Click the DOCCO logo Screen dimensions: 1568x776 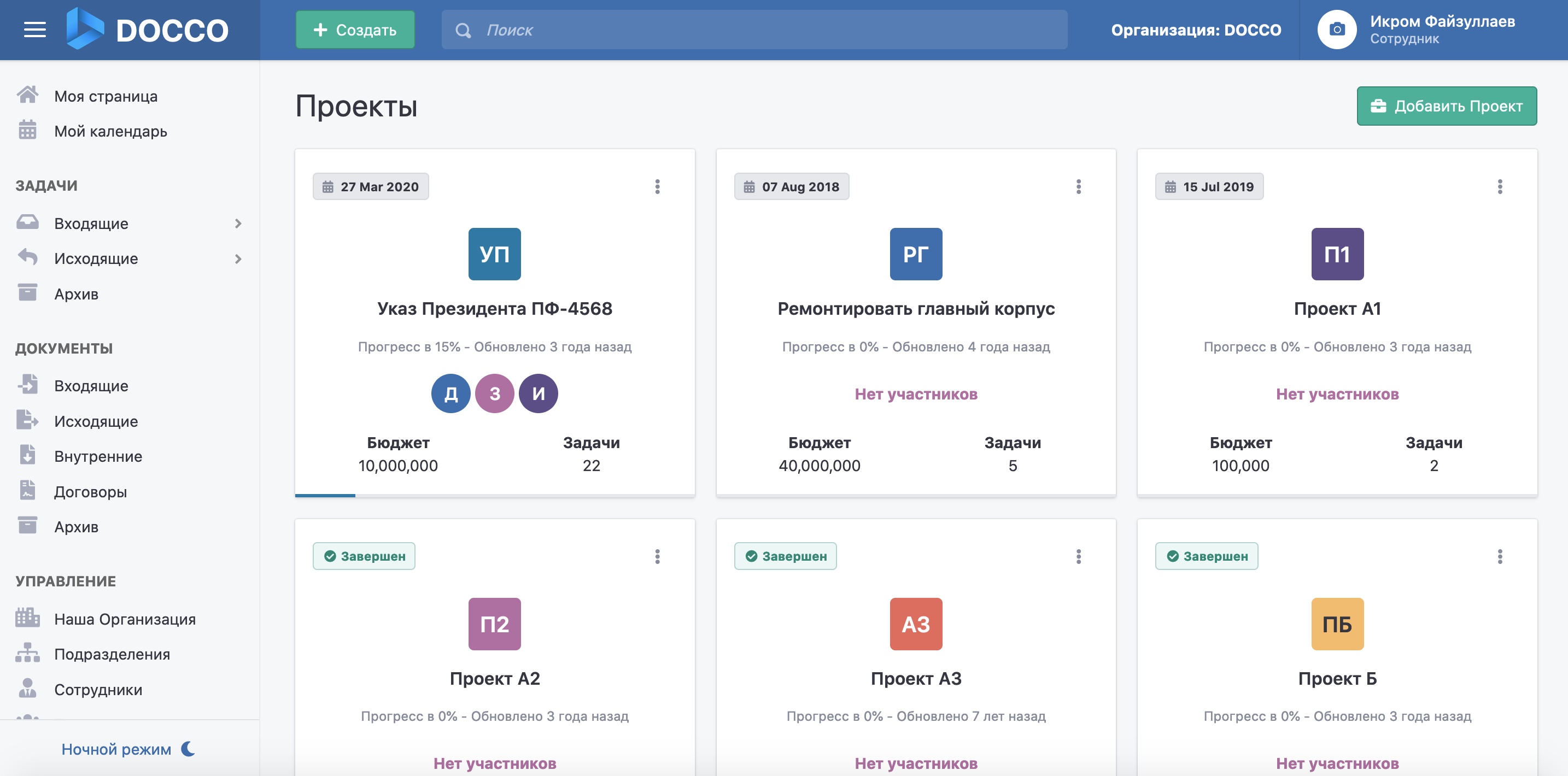[147, 29]
